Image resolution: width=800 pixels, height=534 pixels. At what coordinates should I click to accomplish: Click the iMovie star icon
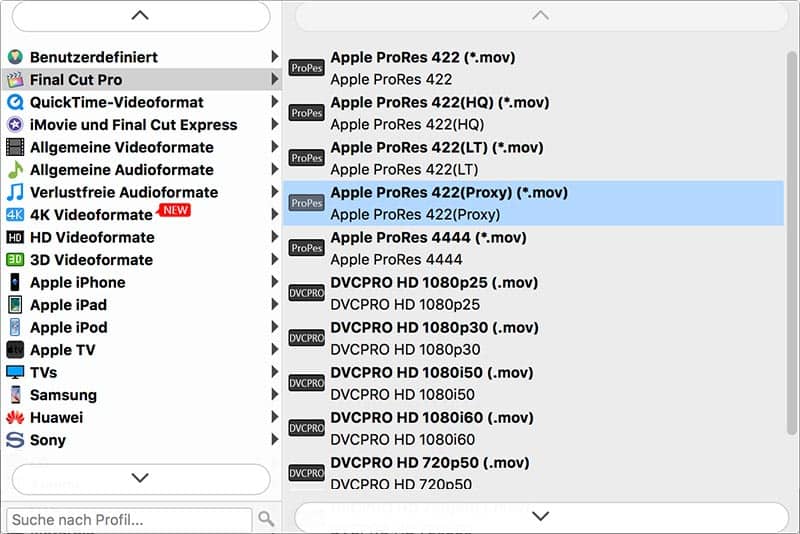coord(15,124)
